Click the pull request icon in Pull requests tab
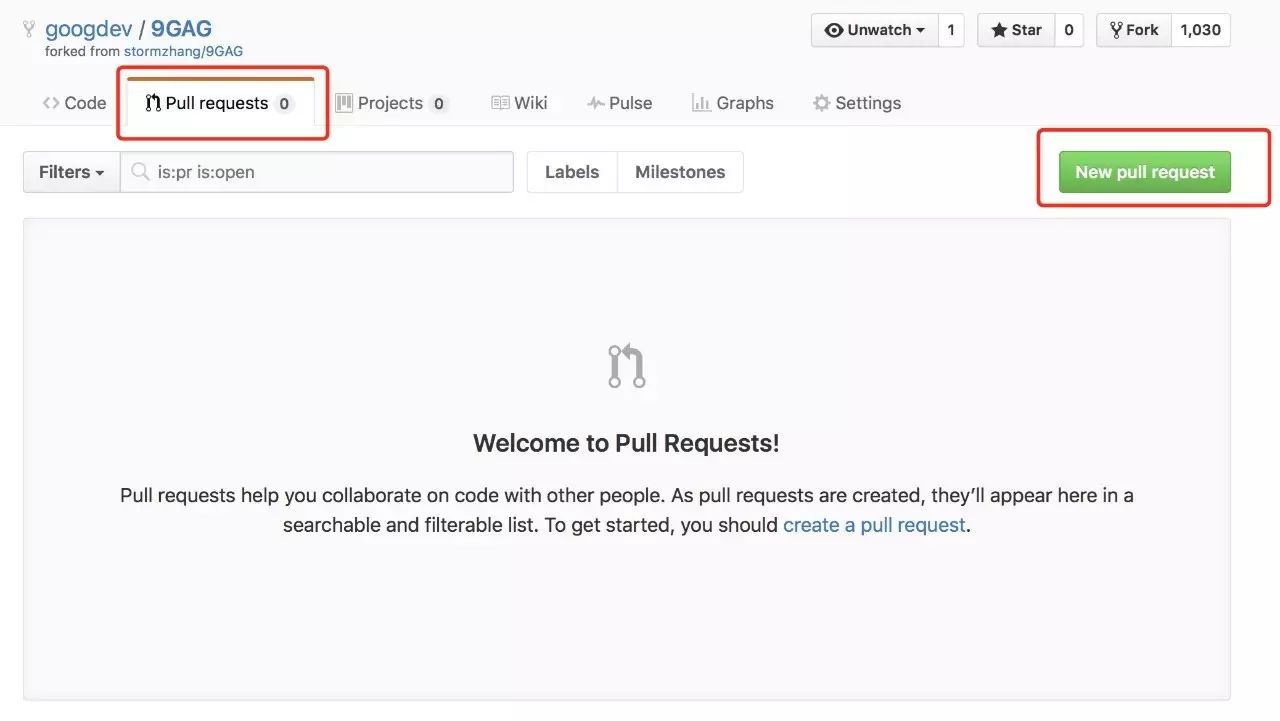 (x=153, y=103)
